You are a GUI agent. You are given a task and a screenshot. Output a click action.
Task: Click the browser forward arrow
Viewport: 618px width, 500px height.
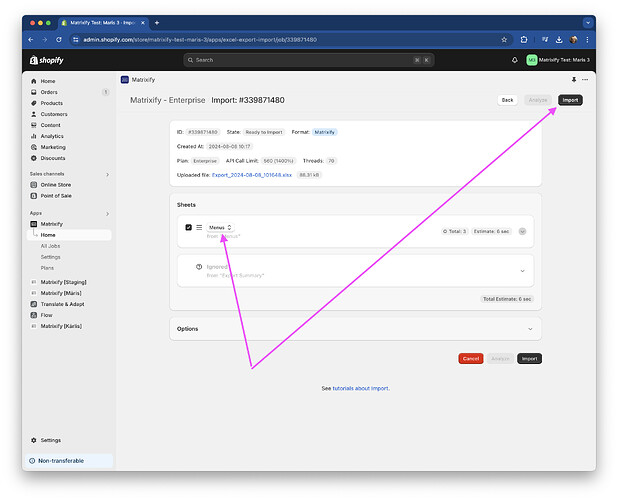pos(45,40)
